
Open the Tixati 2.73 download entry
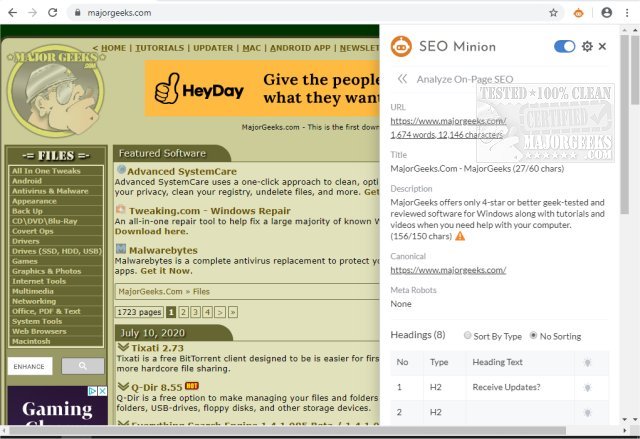point(157,348)
